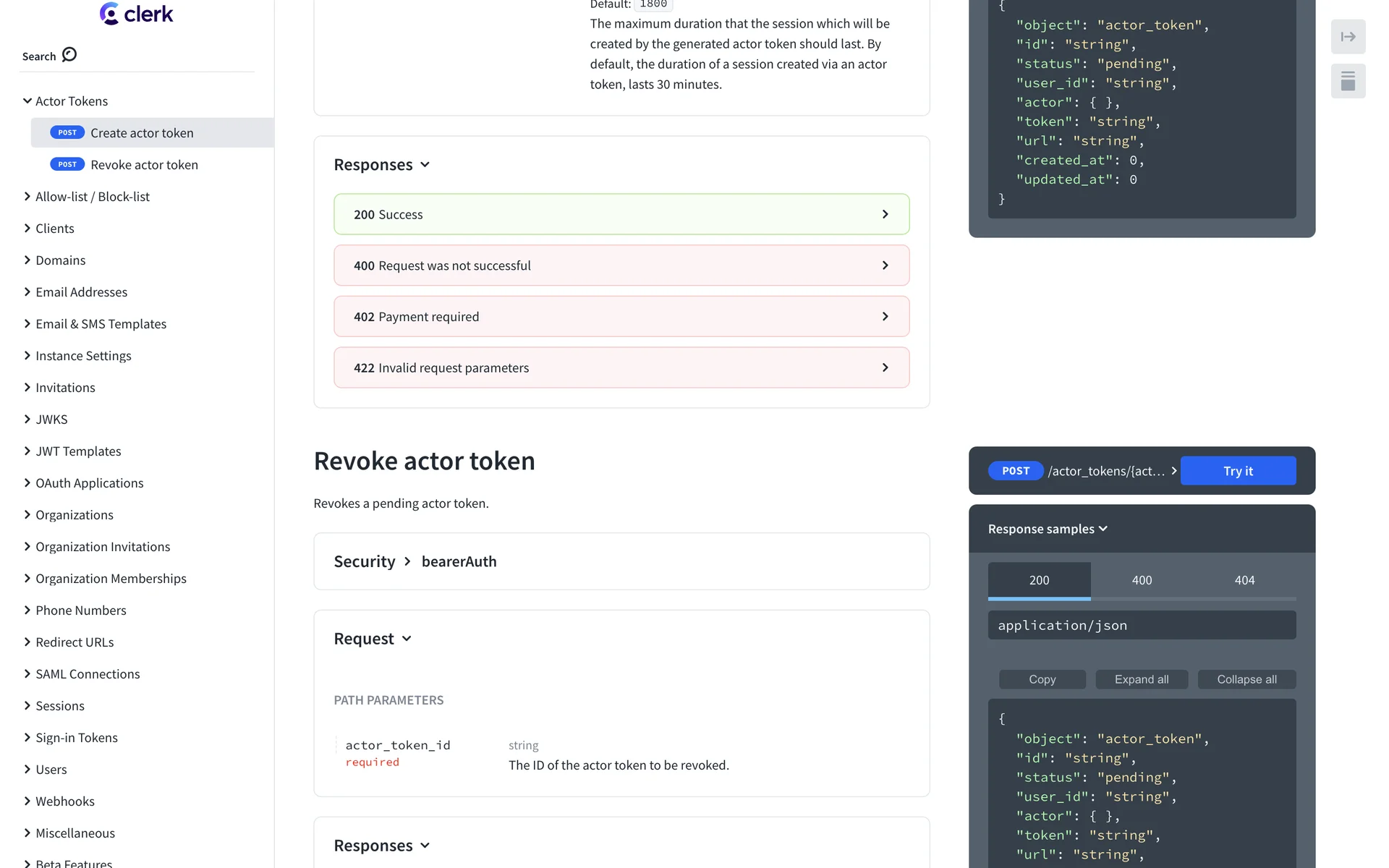Click the arrow on the 200 Success row
Viewport: 1389px width, 868px height.
[885, 214]
